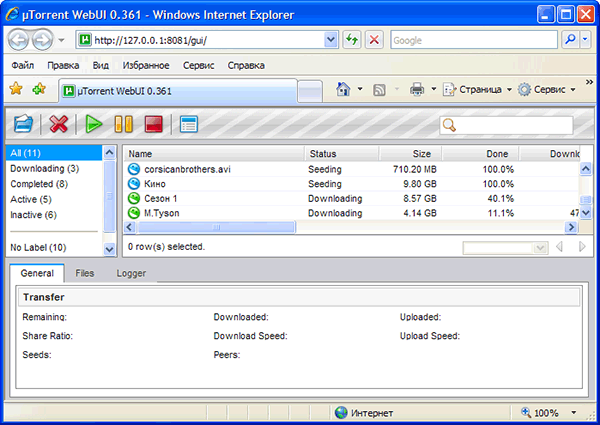This screenshot has height=425, width=600.
Task: Sort by Status column header
Action: point(342,154)
